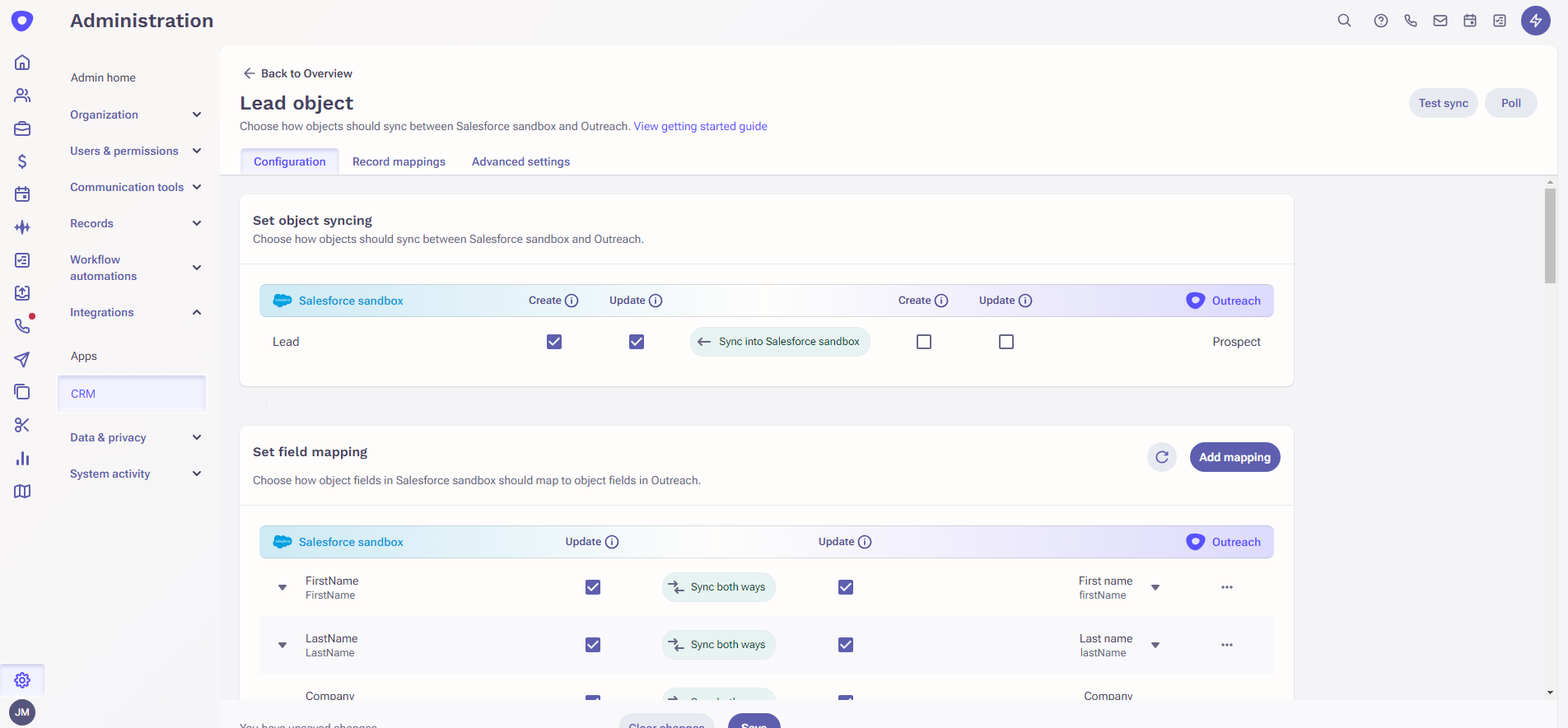1568x728 pixels.
Task: Open the calendar icon in top header
Action: coord(1470,21)
